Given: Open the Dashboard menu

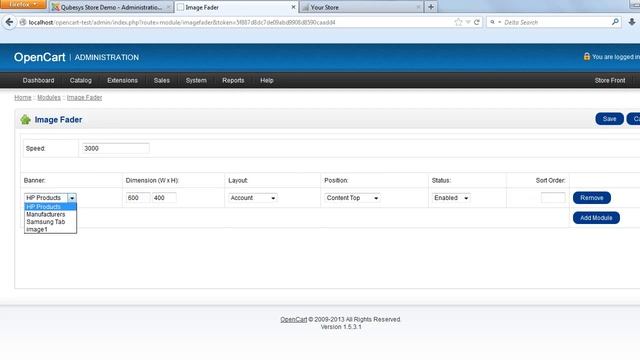Looking at the screenshot, I should pyautogui.click(x=38, y=80).
